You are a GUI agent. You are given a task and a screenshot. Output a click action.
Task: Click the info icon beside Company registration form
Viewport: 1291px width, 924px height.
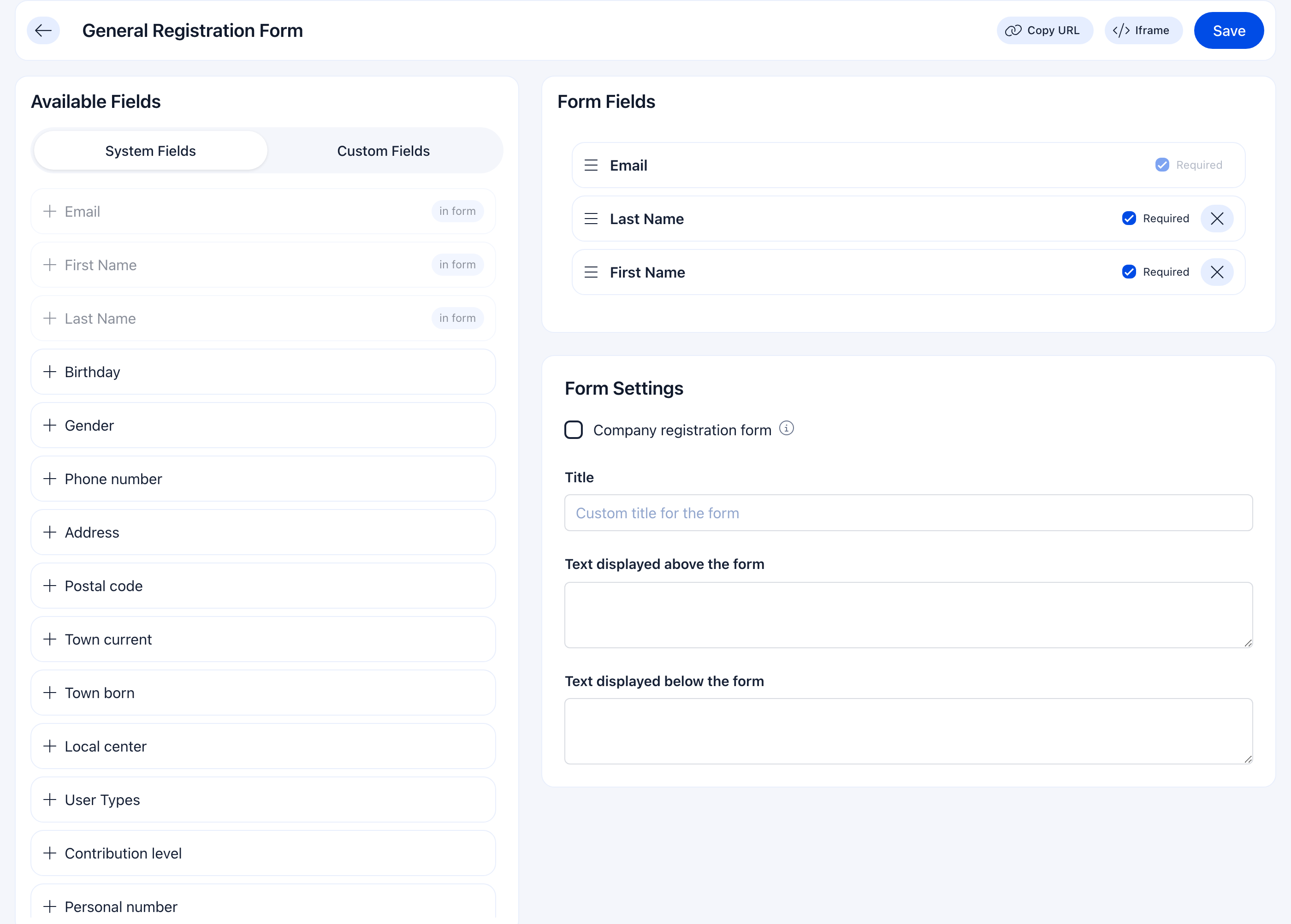tap(786, 428)
